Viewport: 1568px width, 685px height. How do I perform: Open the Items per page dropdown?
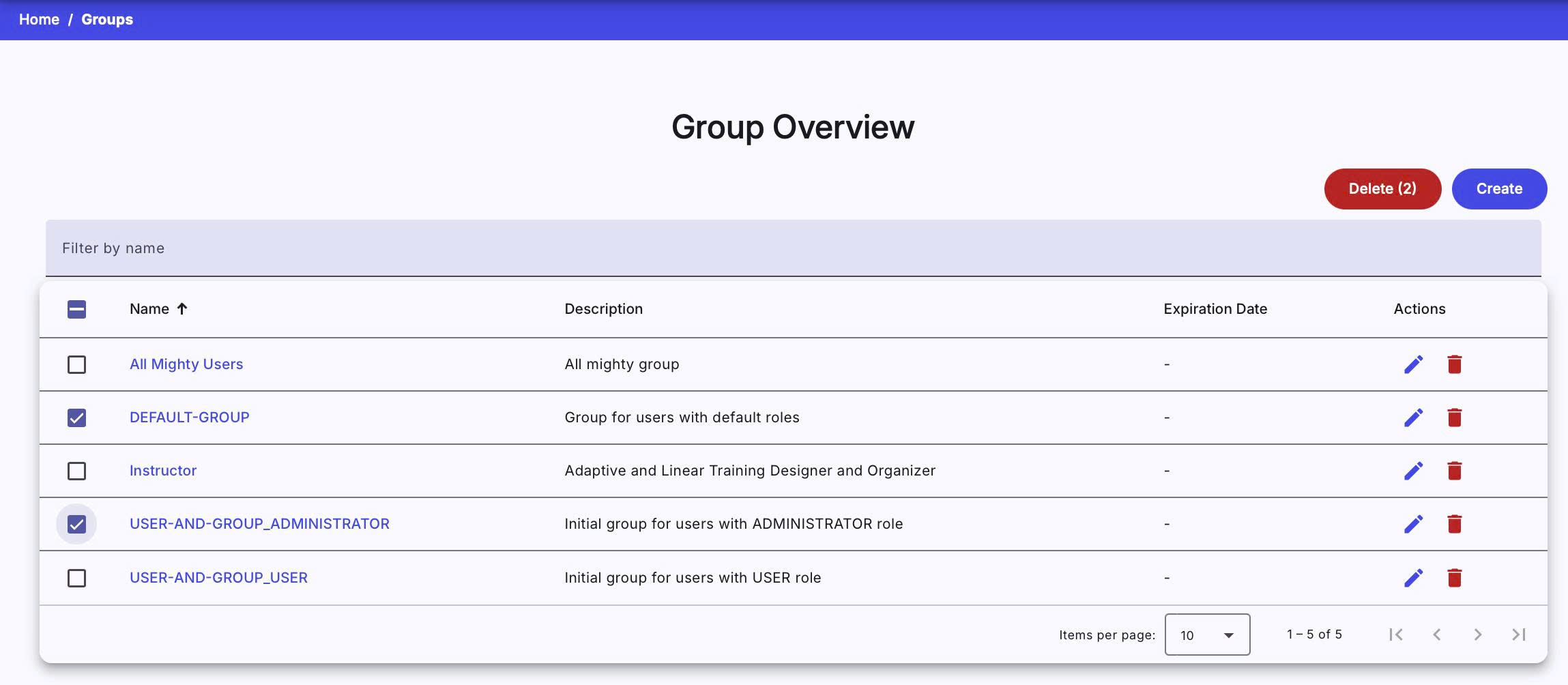1206,635
